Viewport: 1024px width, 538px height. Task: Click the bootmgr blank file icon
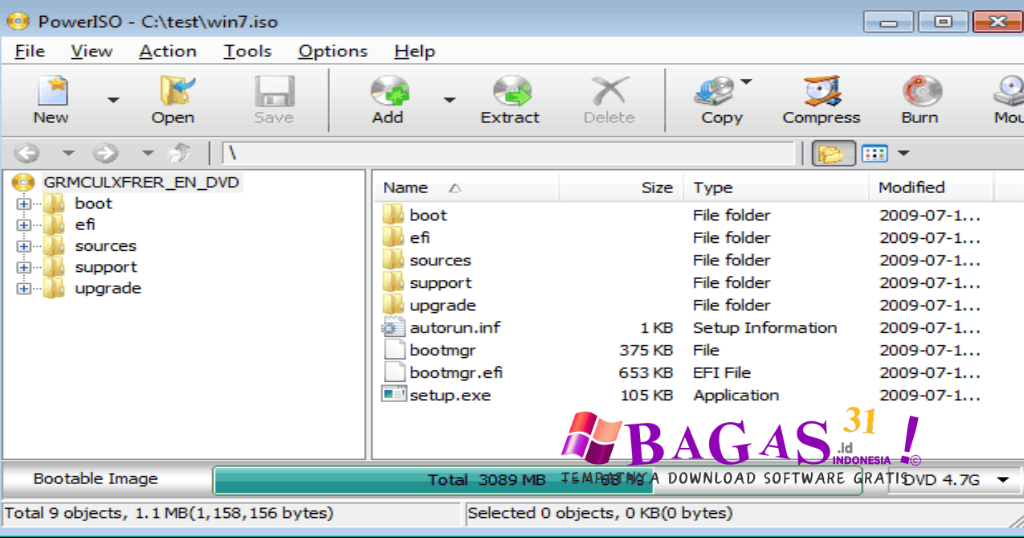coord(394,350)
